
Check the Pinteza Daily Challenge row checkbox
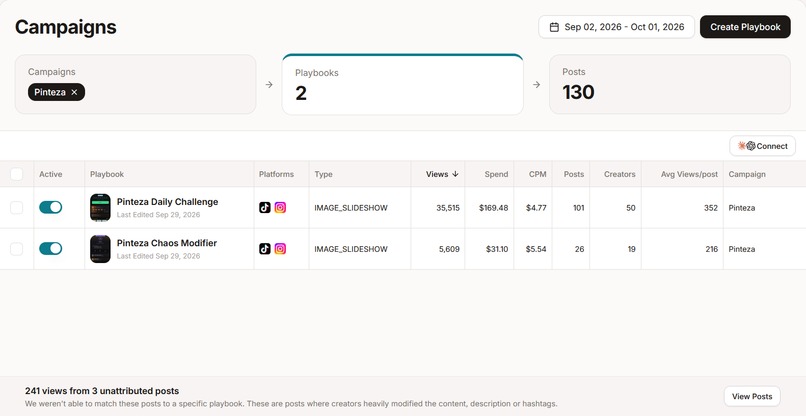[x=16, y=208]
